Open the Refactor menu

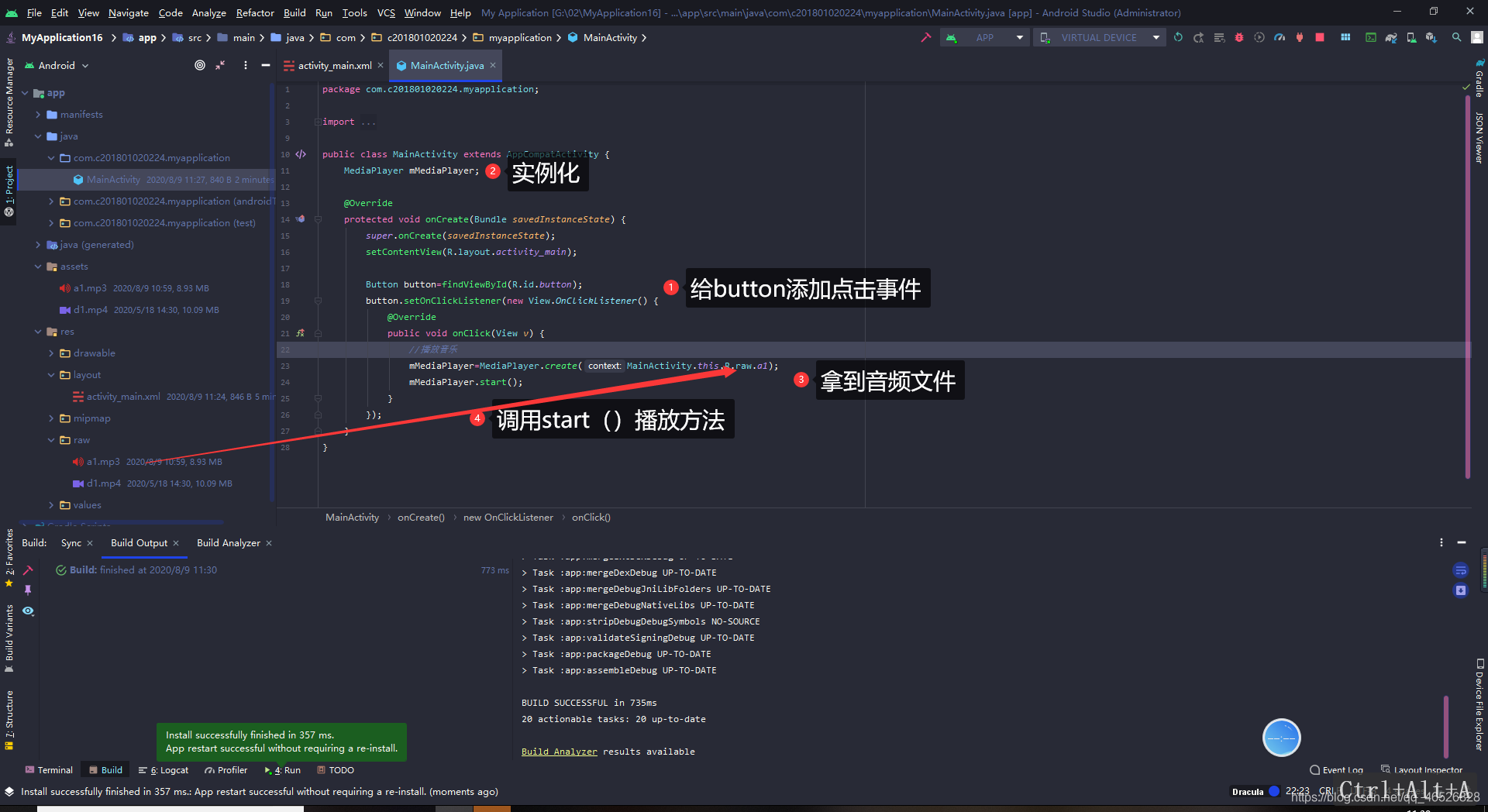[255, 12]
